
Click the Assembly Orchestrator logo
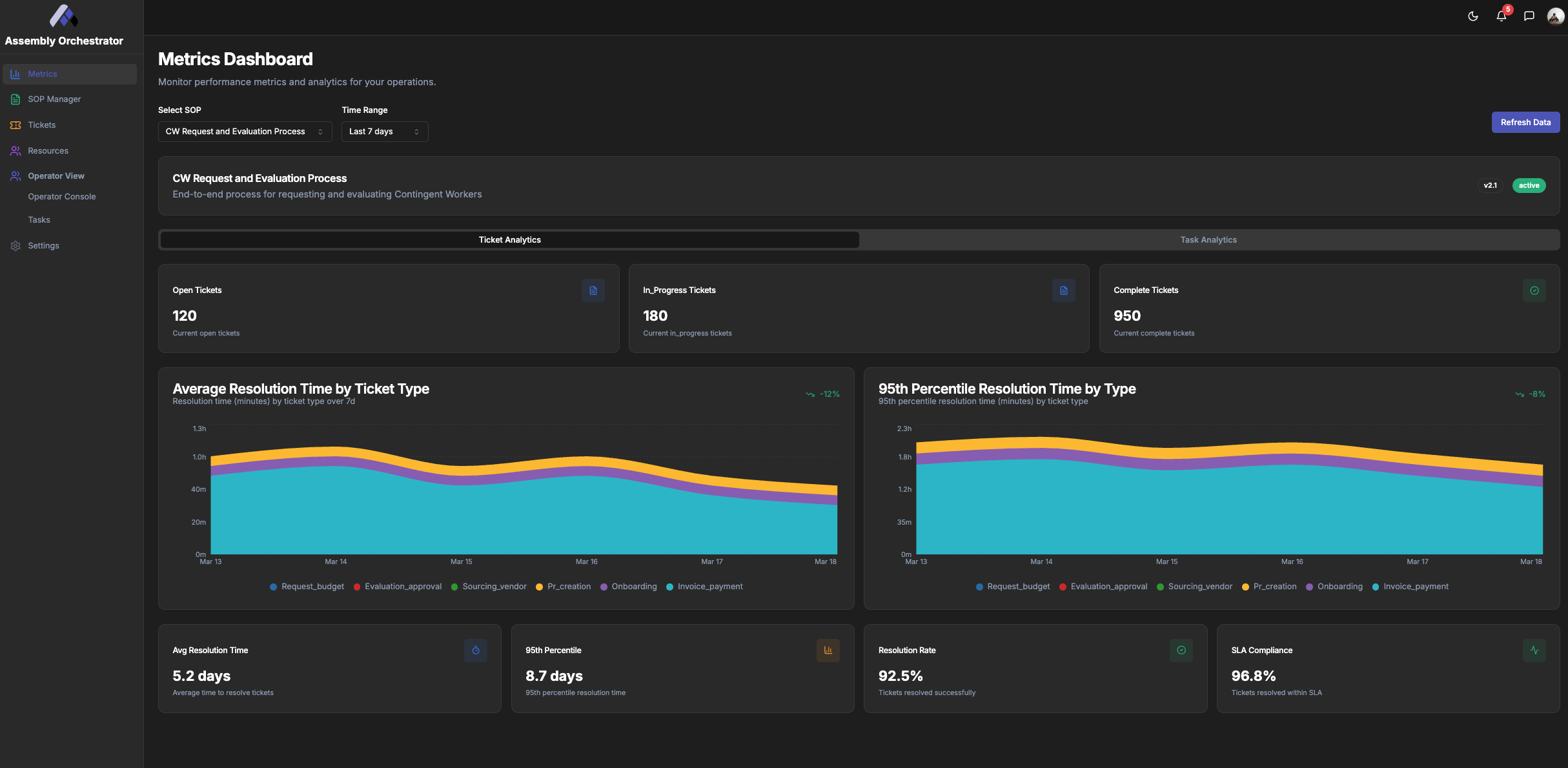[64, 16]
